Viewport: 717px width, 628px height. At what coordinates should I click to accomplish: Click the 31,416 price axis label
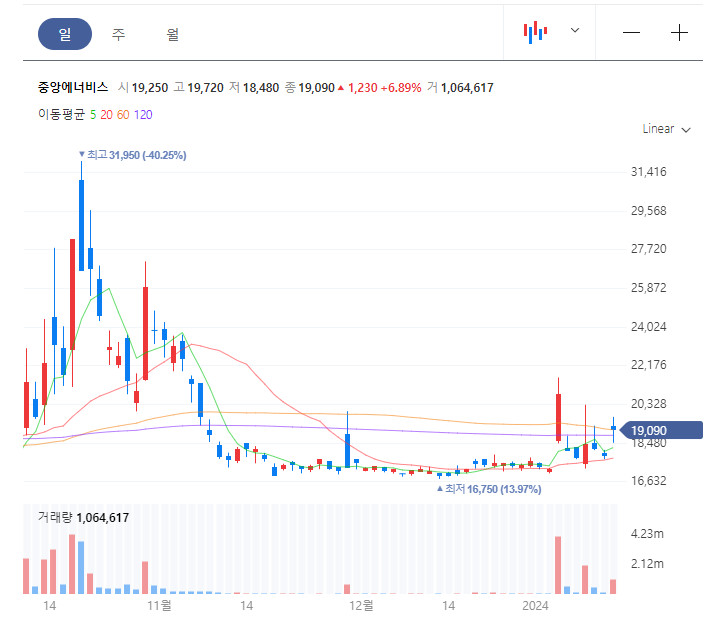[x=648, y=172]
